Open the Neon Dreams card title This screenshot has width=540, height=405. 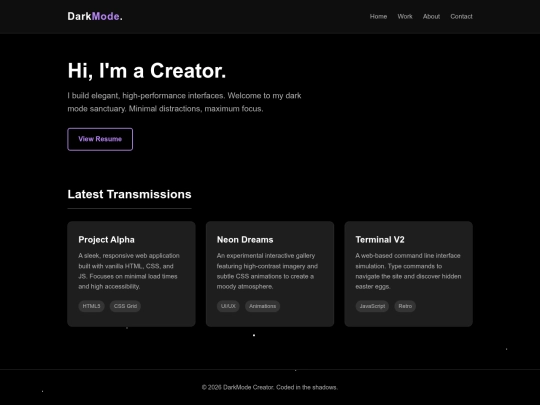tap(245, 240)
